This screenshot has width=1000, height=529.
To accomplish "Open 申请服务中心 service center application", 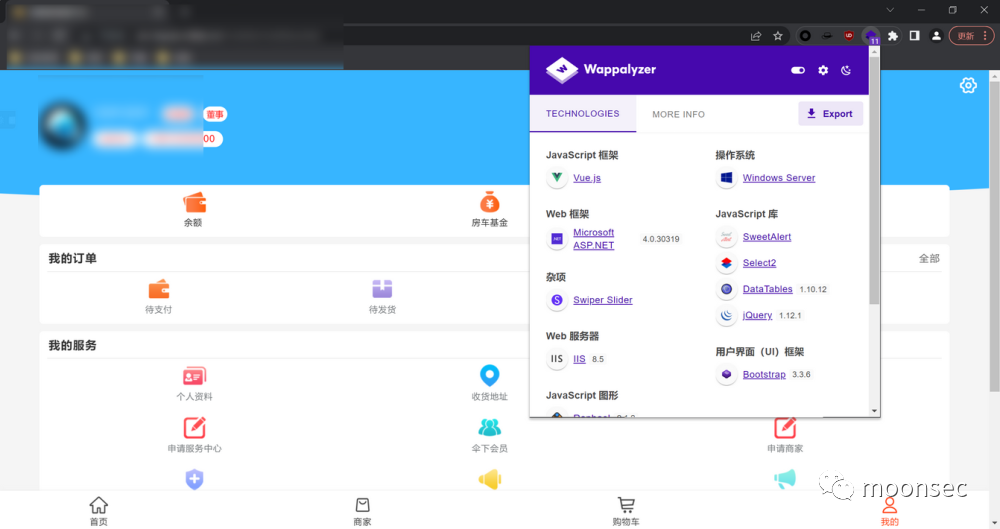I will pos(194,435).
